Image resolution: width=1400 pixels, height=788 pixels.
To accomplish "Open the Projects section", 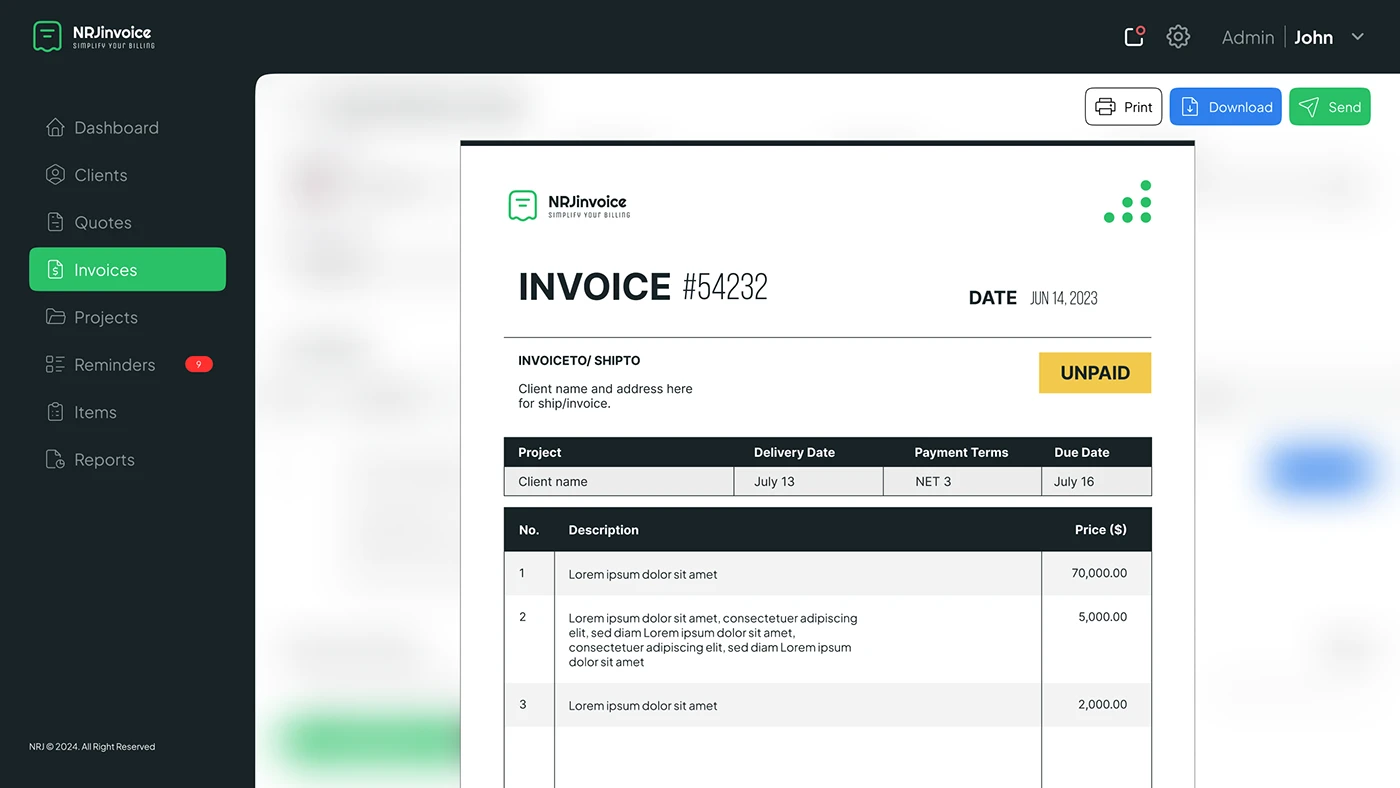I will click(x=127, y=317).
